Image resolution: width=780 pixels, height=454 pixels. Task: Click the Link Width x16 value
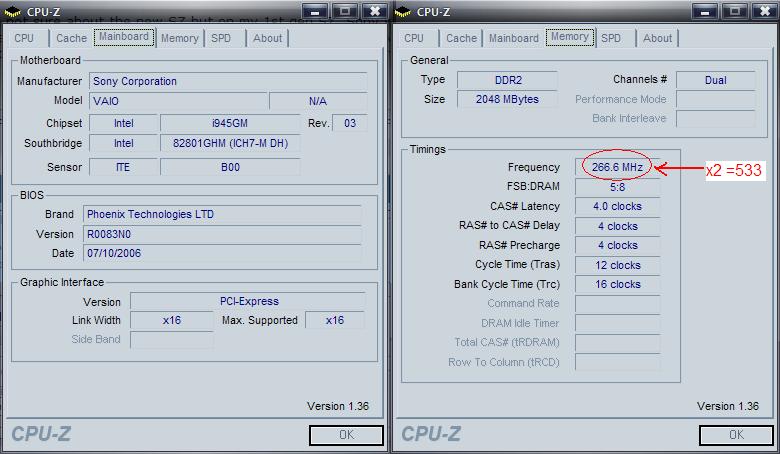point(172,320)
